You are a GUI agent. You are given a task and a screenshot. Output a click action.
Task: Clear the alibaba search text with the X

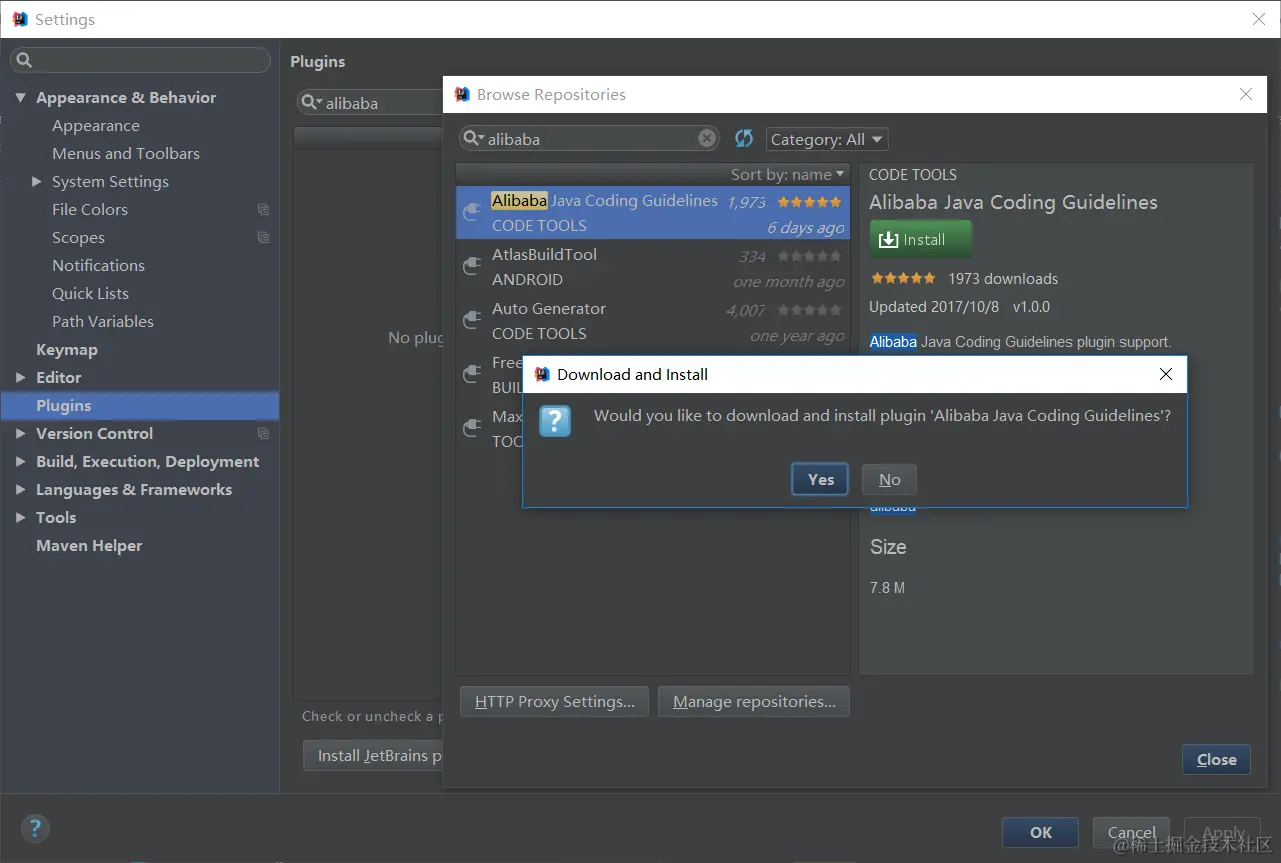coord(706,138)
